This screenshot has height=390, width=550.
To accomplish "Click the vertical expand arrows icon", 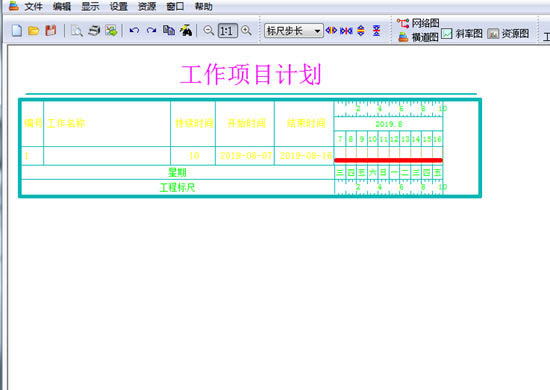I will 361,31.
